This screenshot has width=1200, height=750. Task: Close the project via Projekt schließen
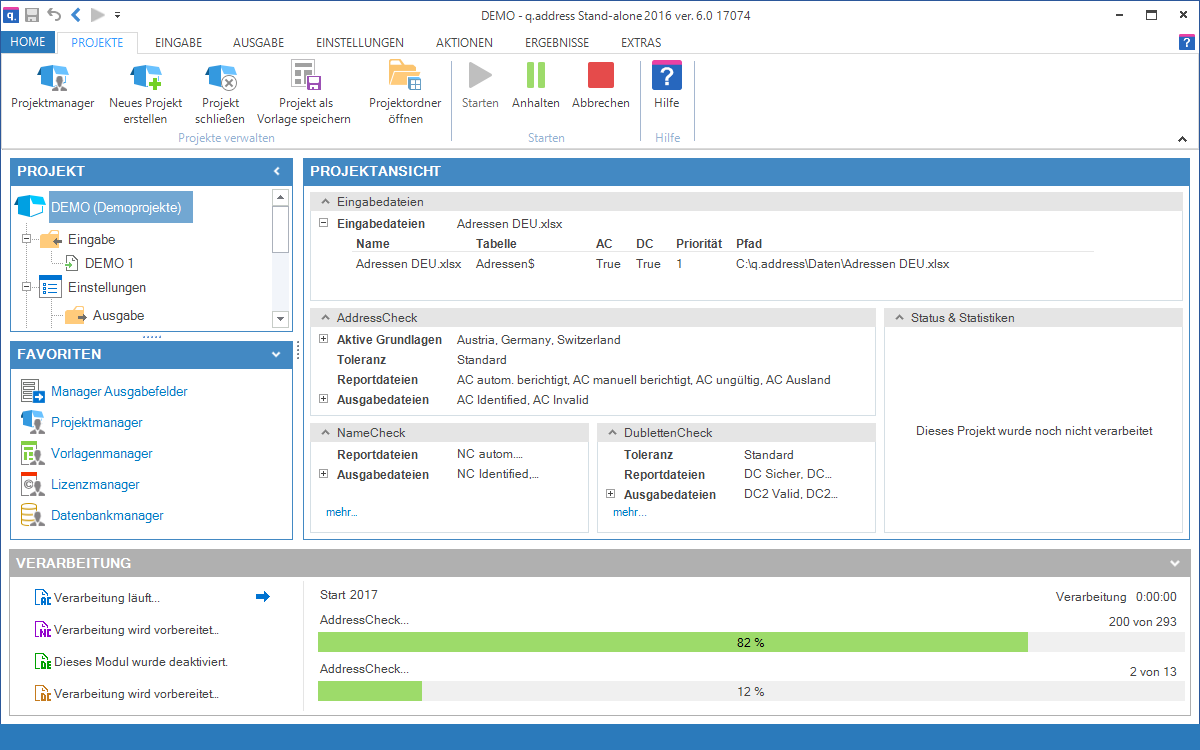(220, 94)
